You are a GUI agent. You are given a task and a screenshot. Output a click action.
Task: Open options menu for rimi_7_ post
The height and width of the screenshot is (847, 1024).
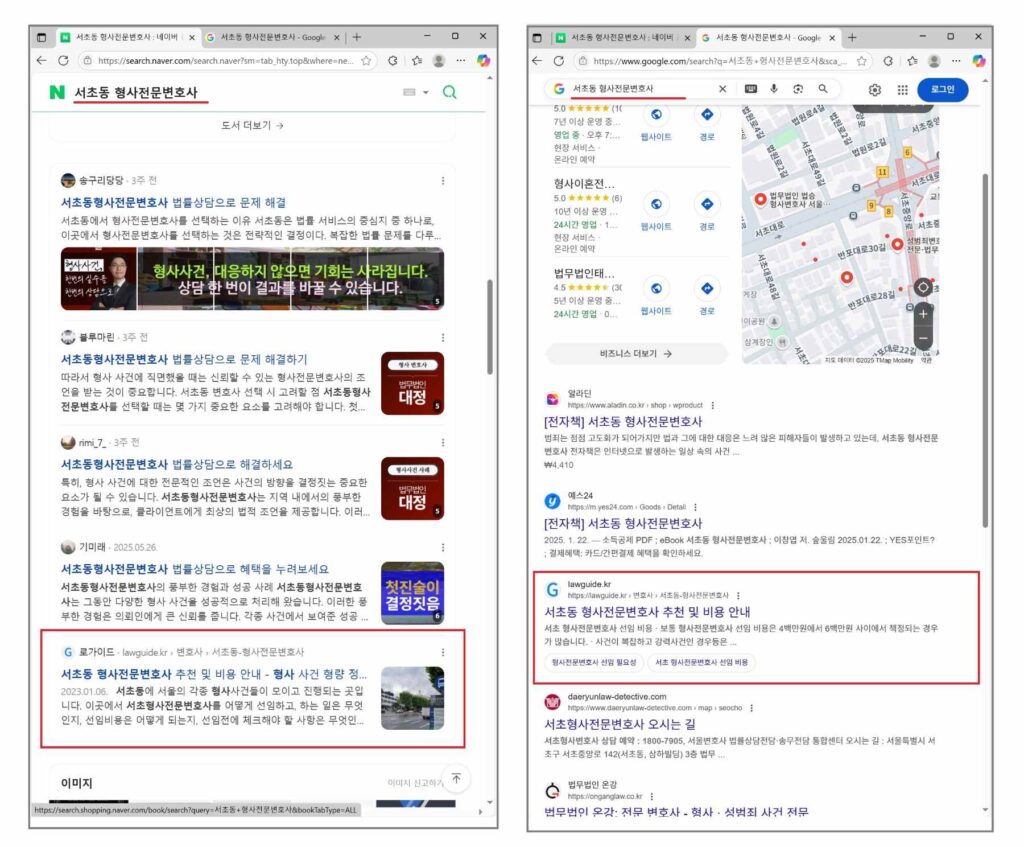point(443,443)
